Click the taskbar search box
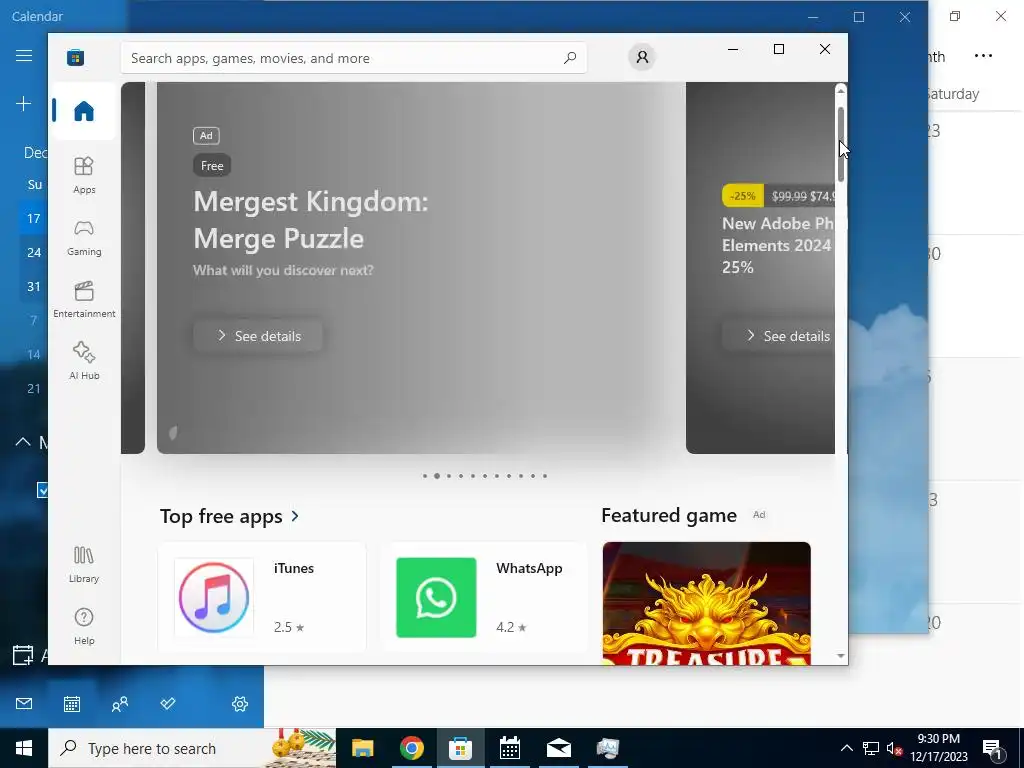 tap(193, 748)
